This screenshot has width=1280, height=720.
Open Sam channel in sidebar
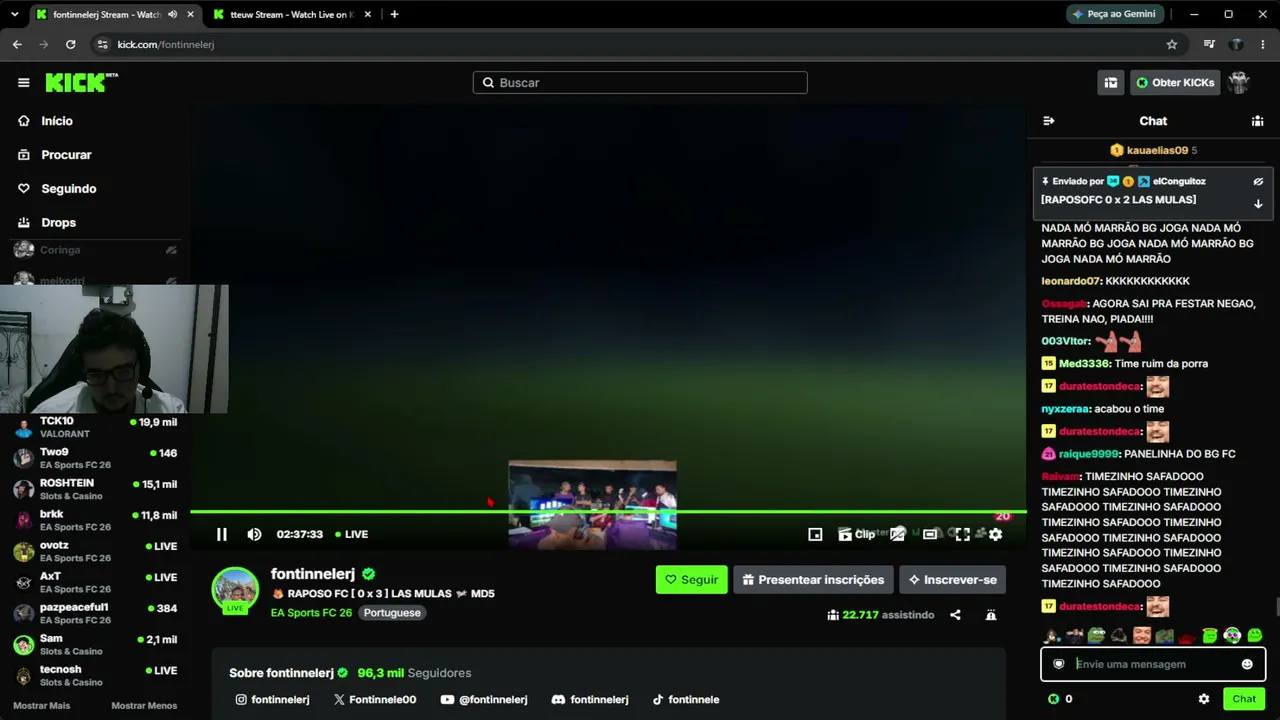click(x=95, y=645)
